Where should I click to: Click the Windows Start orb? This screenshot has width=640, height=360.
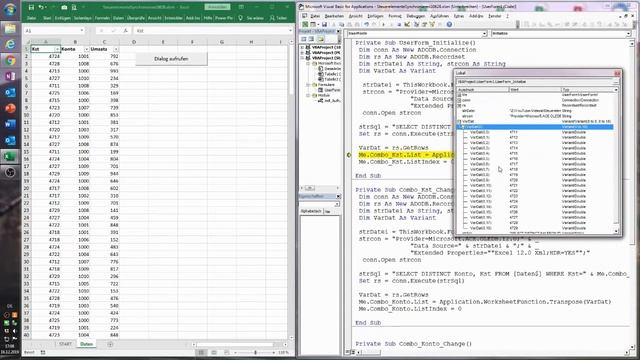click(10, 9)
